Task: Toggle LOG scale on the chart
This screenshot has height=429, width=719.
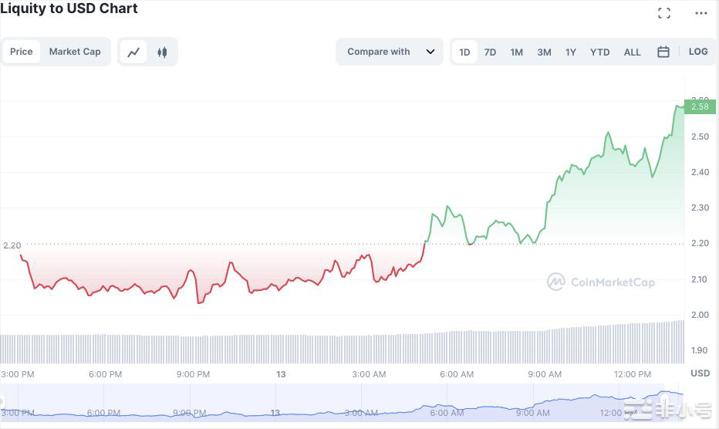Action: (x=698, y=52)
